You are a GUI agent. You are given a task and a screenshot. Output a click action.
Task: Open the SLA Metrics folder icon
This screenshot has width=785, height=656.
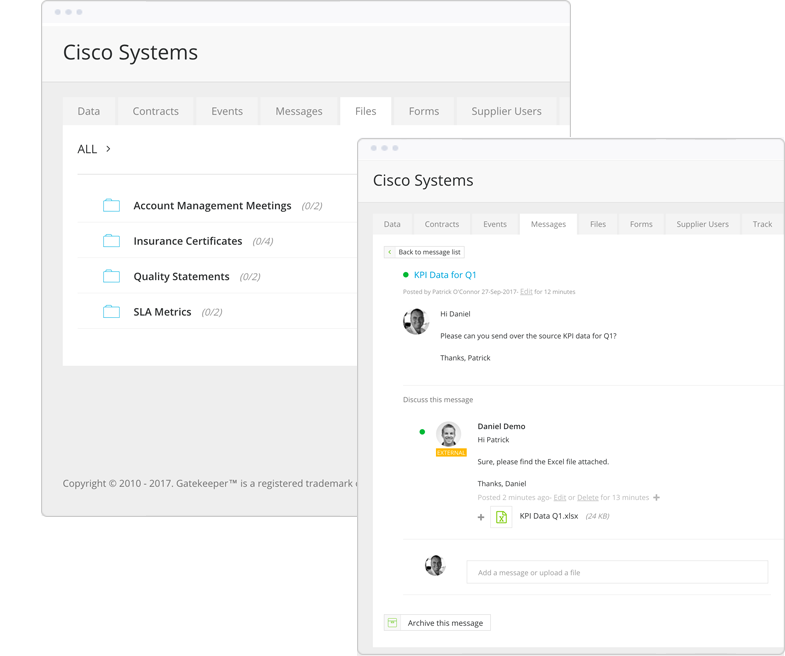coord(111,312)
